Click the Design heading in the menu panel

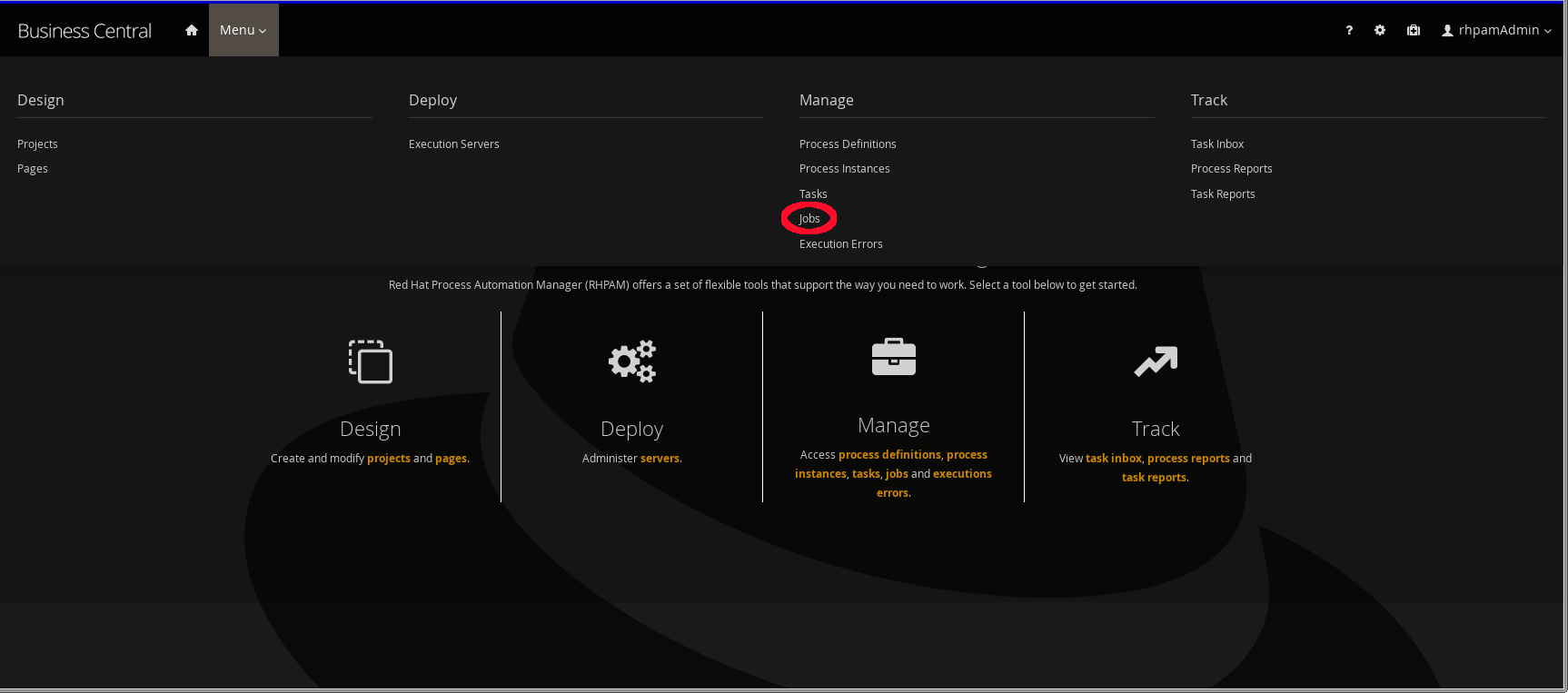(x=41, y=100)
